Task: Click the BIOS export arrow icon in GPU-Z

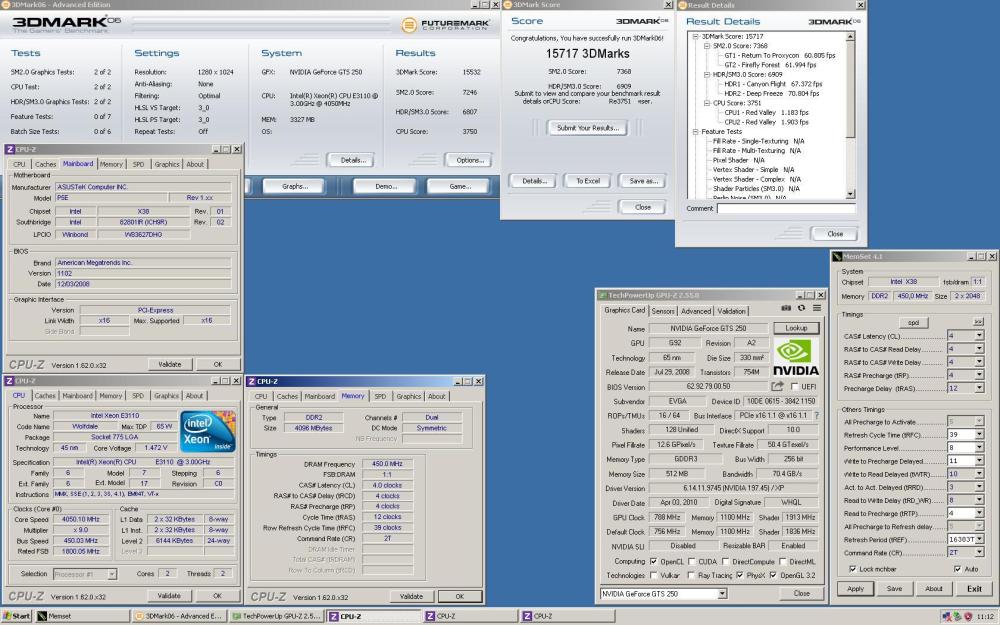Action: pyautogui.click(x=776, y=386)
